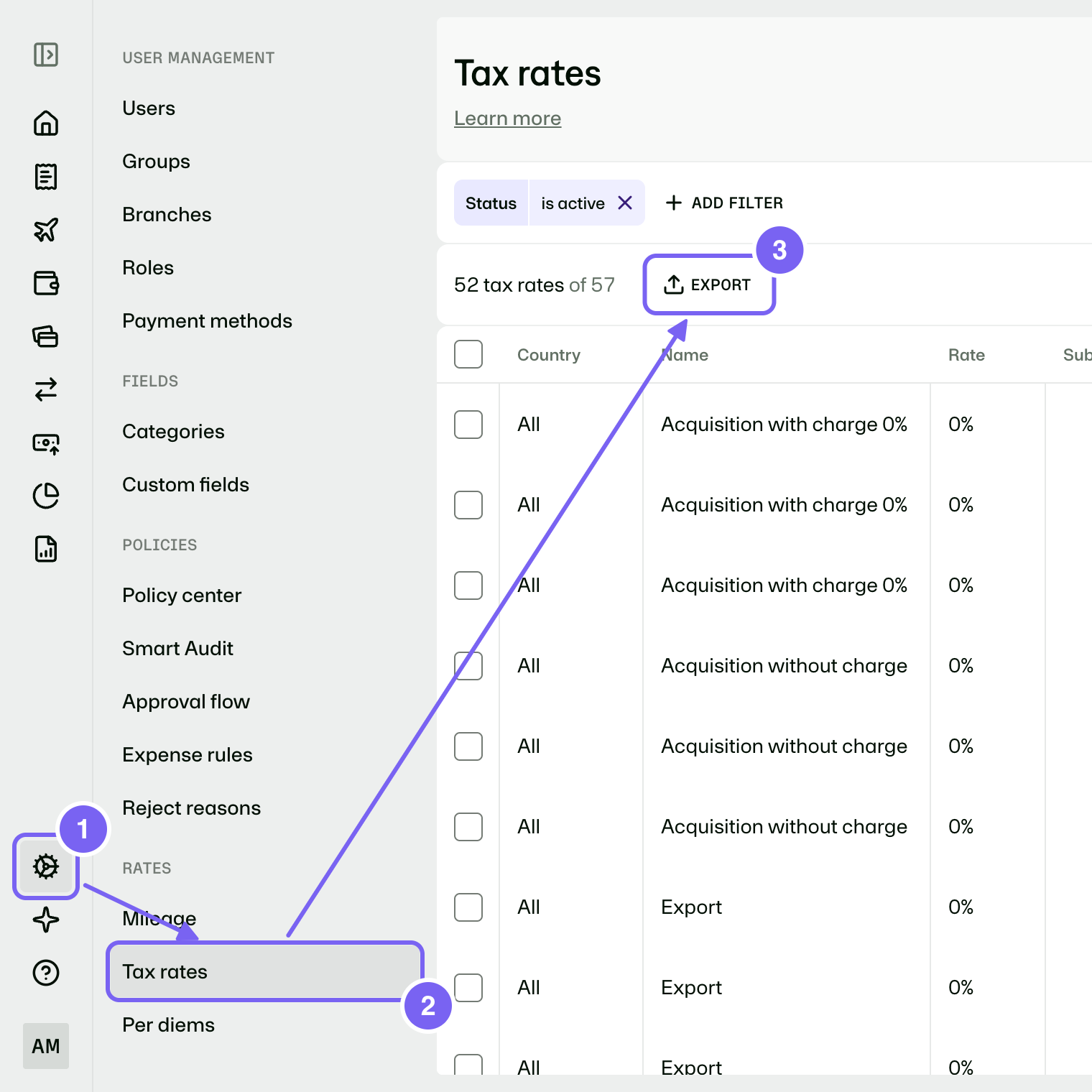This screenshot has width=1092, height=1092.
Task: Open Custom fields settings
Action: tap(185, 484)
